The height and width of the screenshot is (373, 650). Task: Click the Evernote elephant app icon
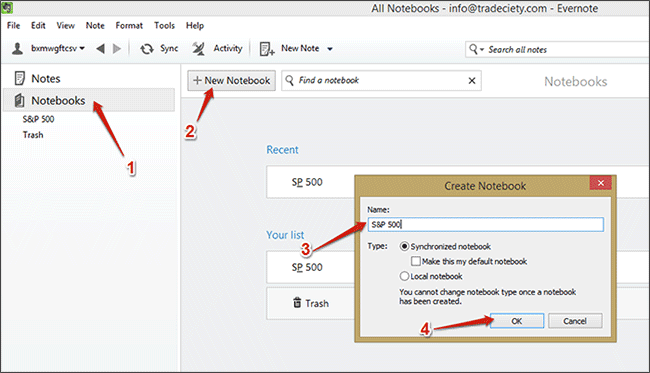point(7,7)
